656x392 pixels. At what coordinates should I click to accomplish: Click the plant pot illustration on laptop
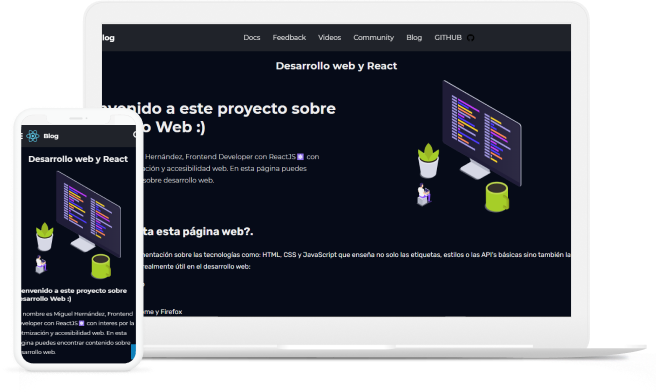click(x=428, y=161)
